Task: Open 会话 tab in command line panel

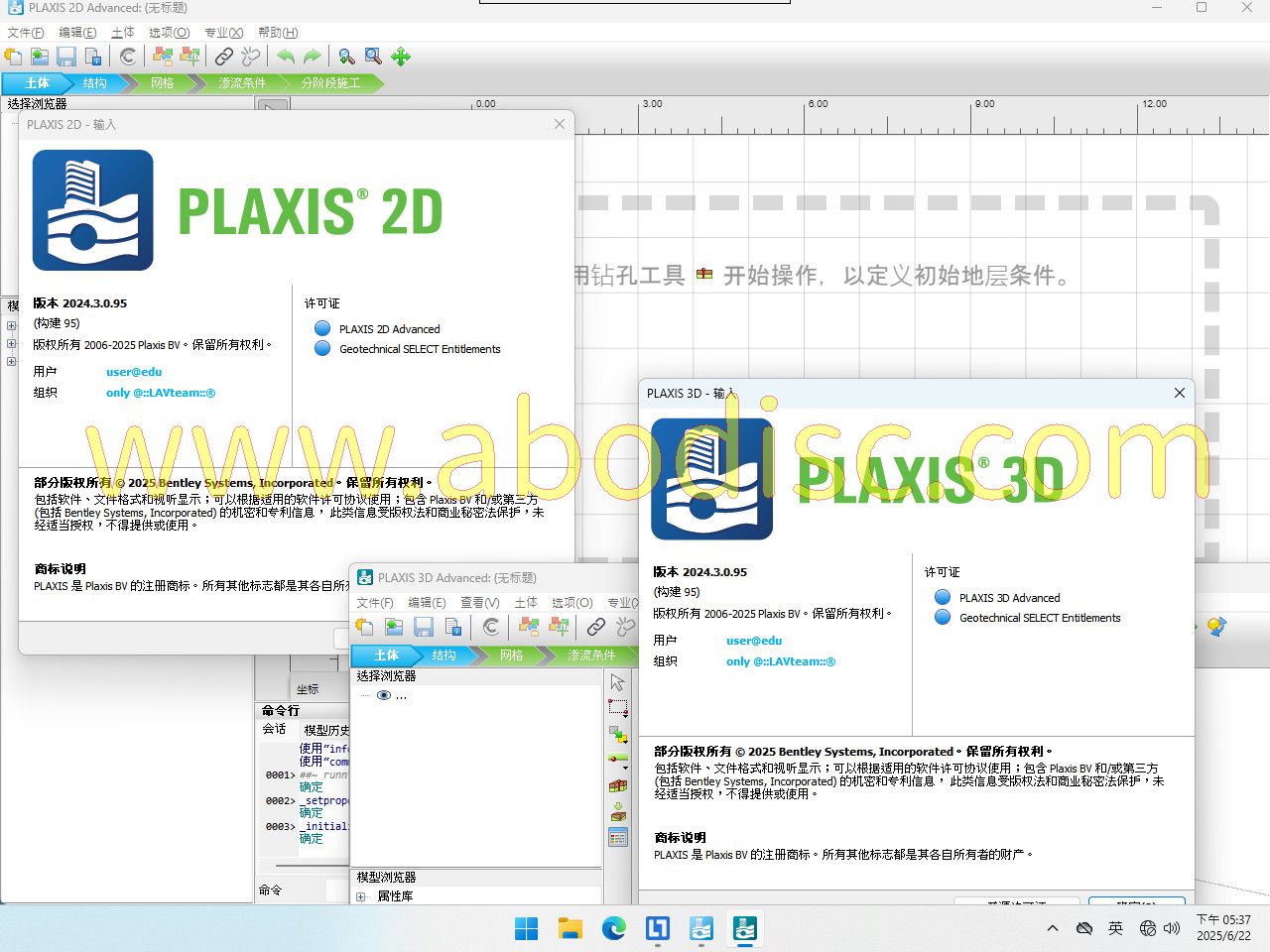Action: point(275,729)
